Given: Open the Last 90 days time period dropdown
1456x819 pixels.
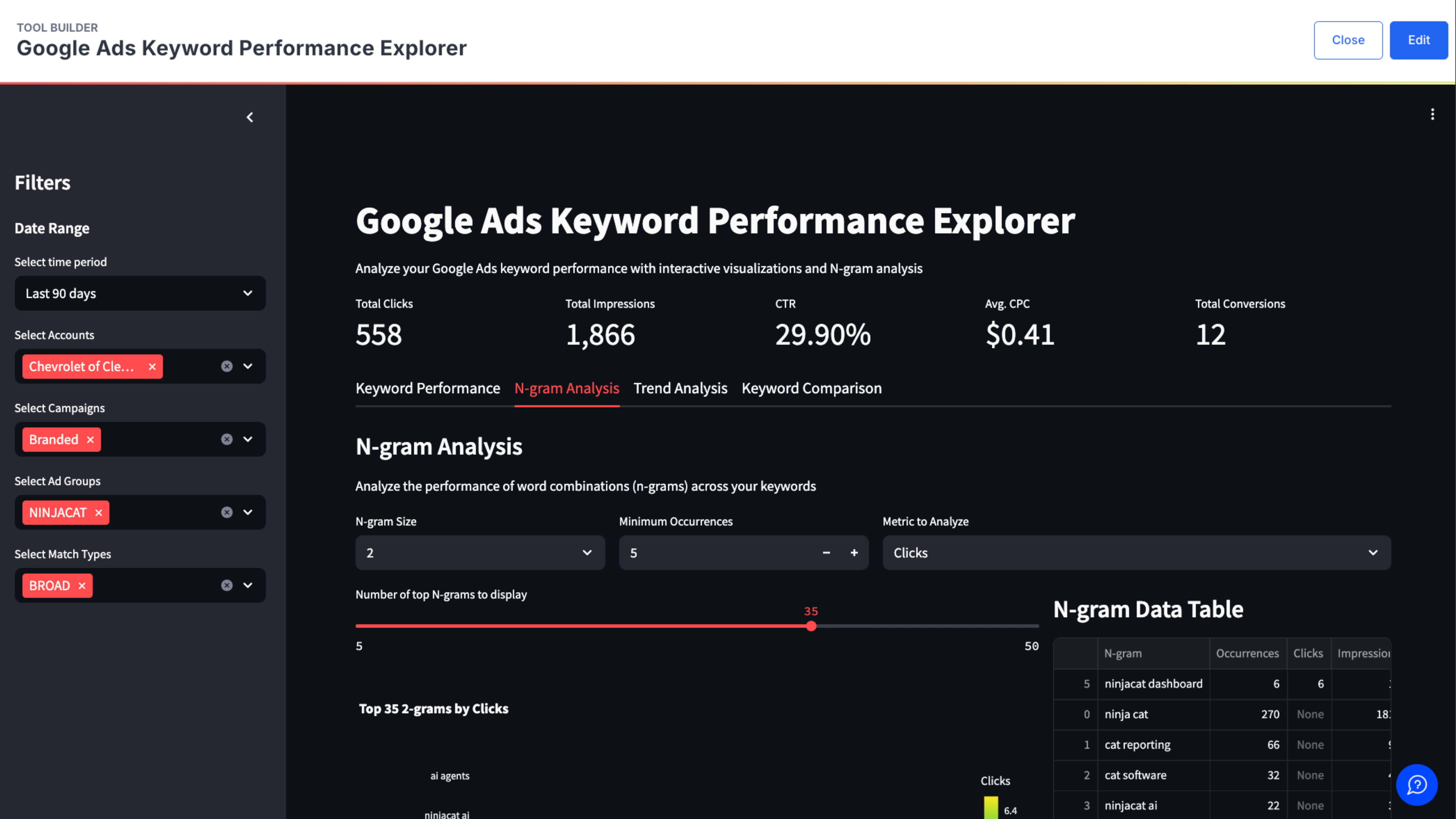Looking at the screenshot, I should point(140,293).
